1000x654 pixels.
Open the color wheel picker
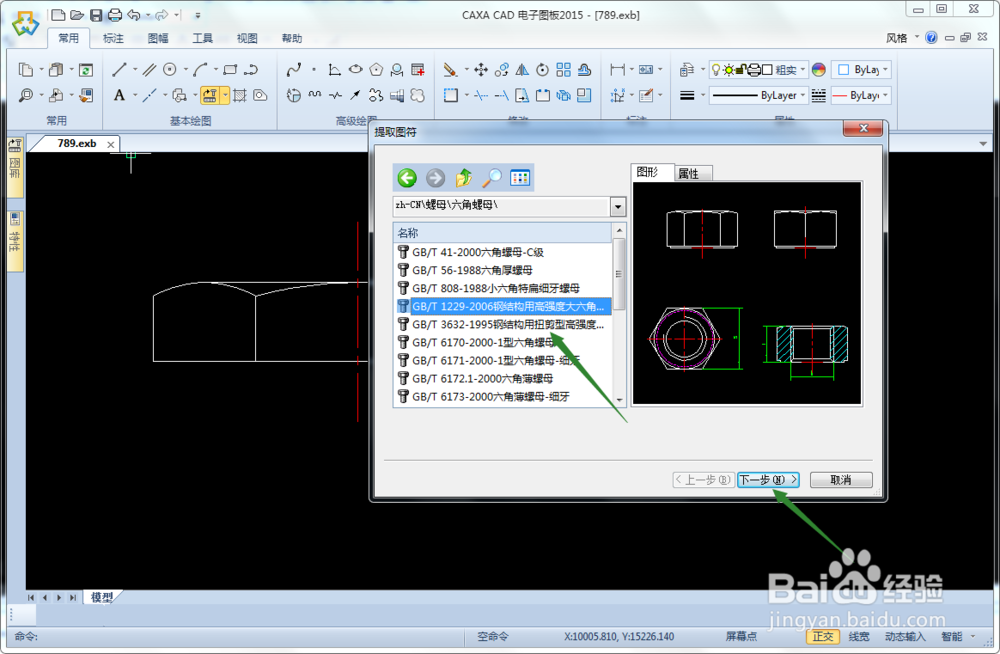click(819, 70)
